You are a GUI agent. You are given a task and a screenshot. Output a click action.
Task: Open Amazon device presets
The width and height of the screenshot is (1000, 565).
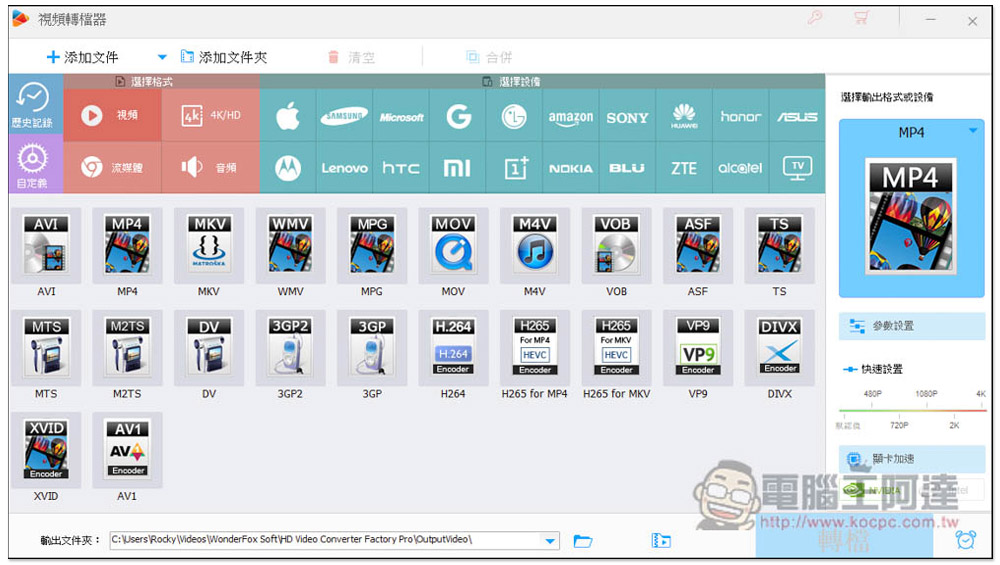click(571, 116)
